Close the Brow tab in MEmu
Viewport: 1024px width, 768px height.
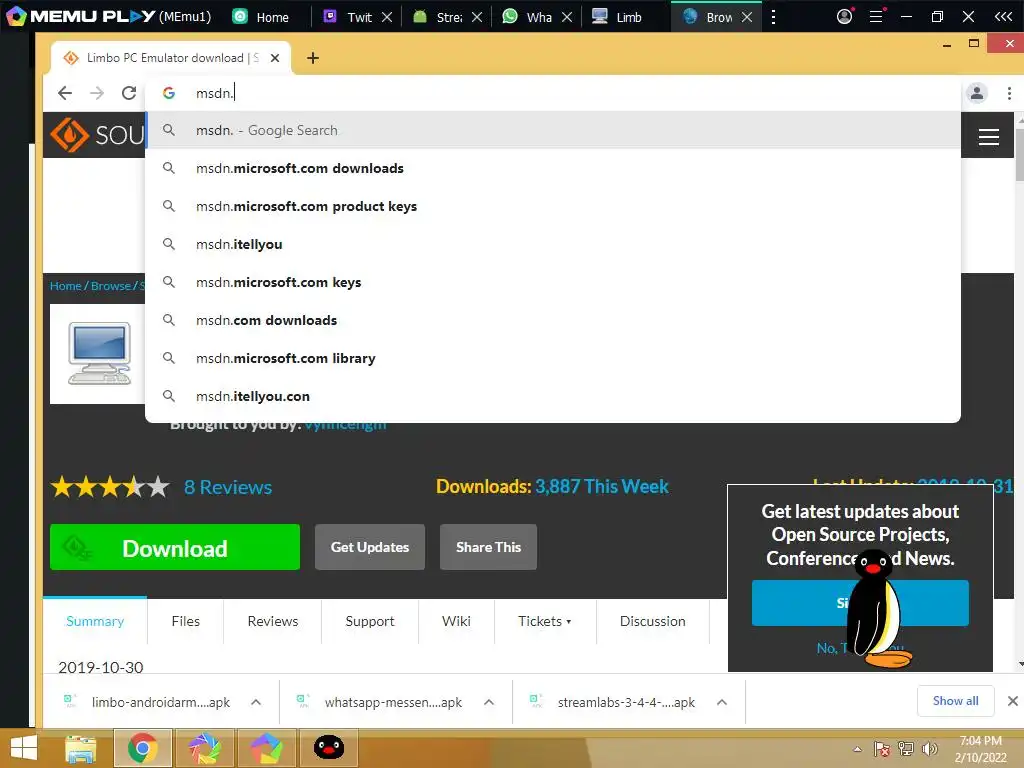[747, 17]
